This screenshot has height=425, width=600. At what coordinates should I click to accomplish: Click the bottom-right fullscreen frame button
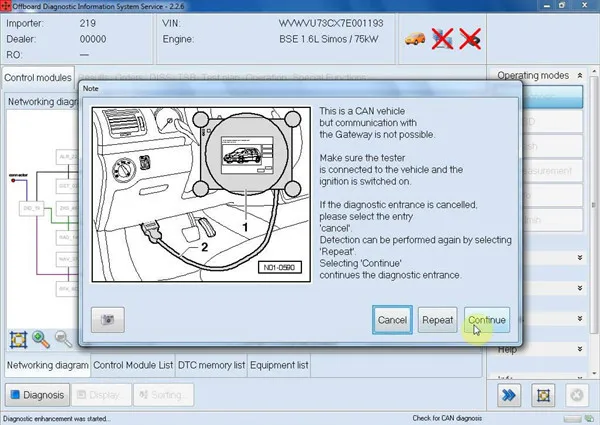pos(543,395)
